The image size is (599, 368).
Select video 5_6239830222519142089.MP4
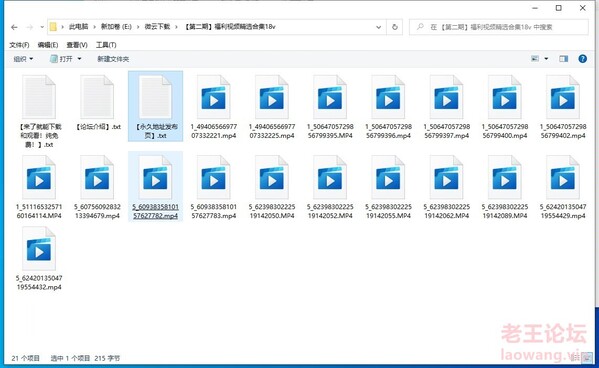point(505,187)
